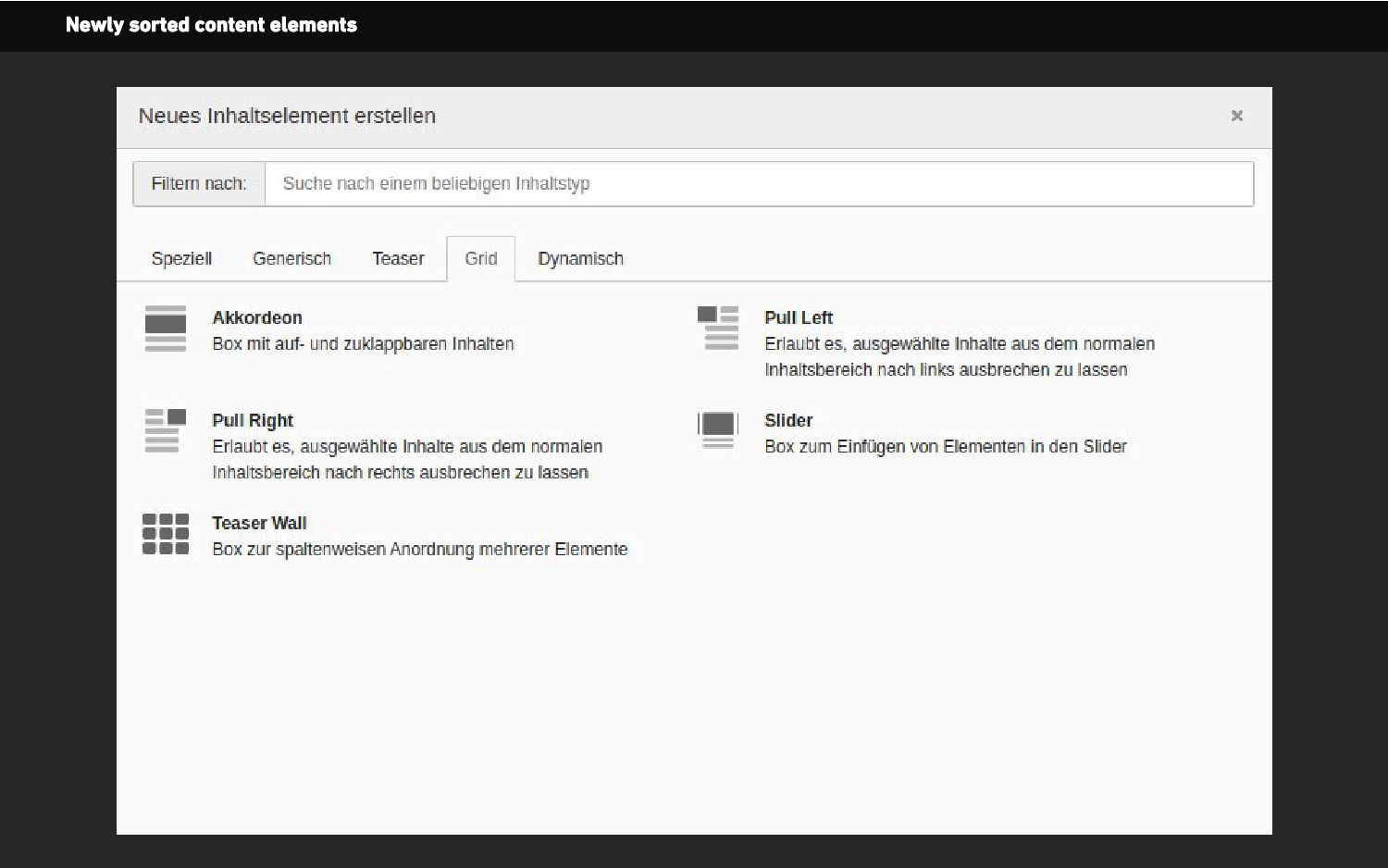Click the Slider title link

788,420
